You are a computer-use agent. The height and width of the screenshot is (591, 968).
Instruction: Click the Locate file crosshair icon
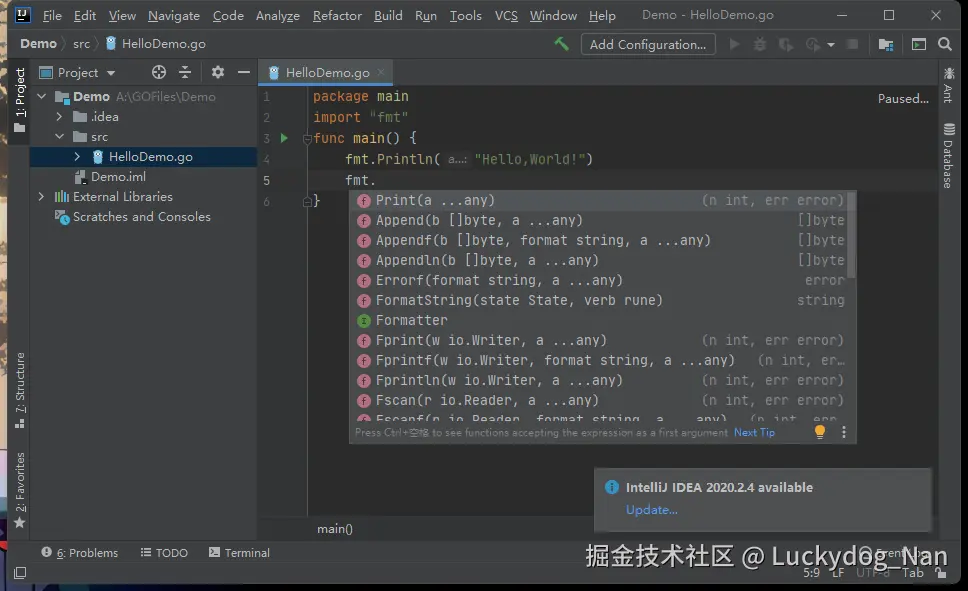[x=159, y=72]
